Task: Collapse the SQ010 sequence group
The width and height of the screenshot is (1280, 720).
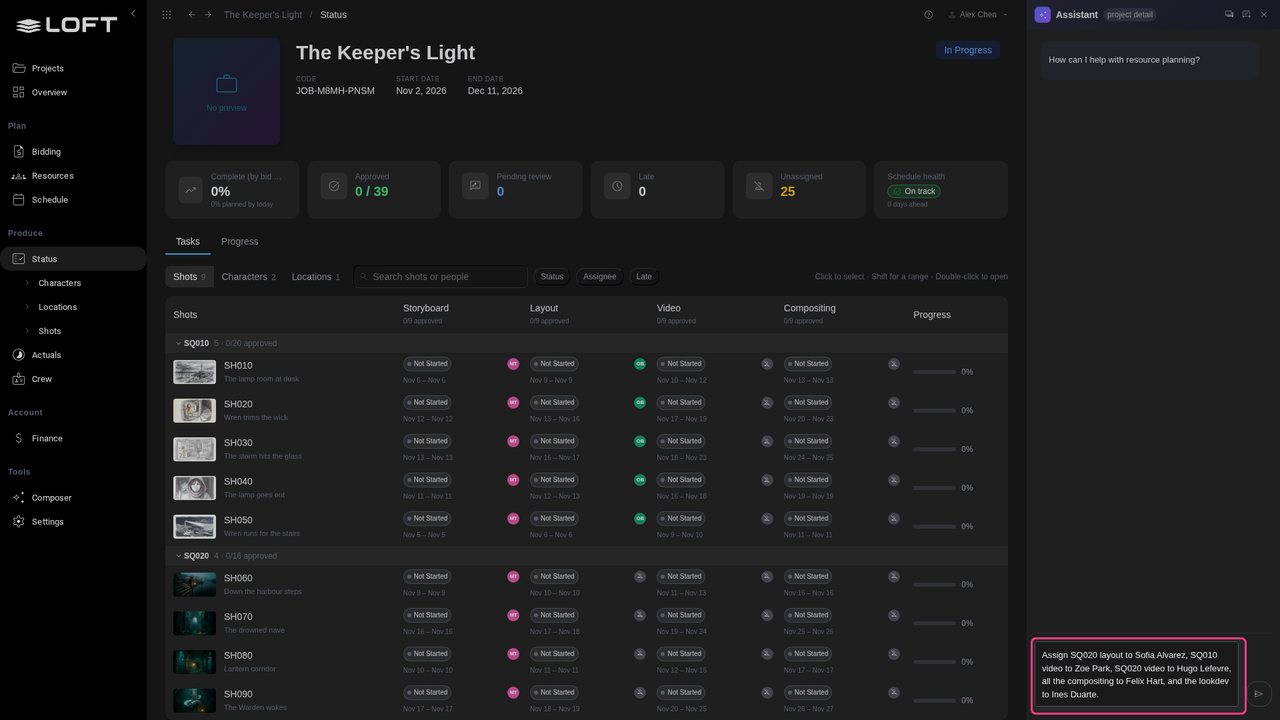Action: pyautogui.click(x=178, y=343)
